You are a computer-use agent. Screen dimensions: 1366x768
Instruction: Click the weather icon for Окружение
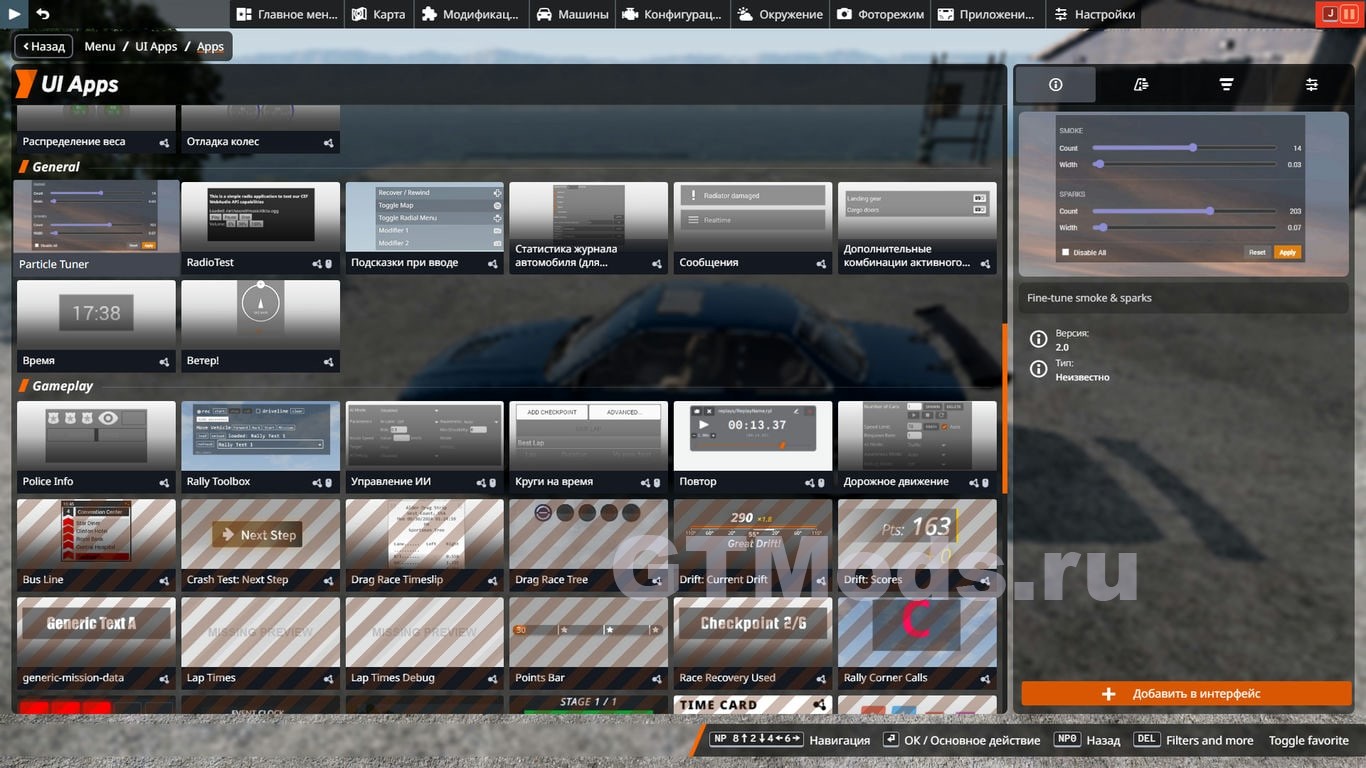[x=746, y=14]
